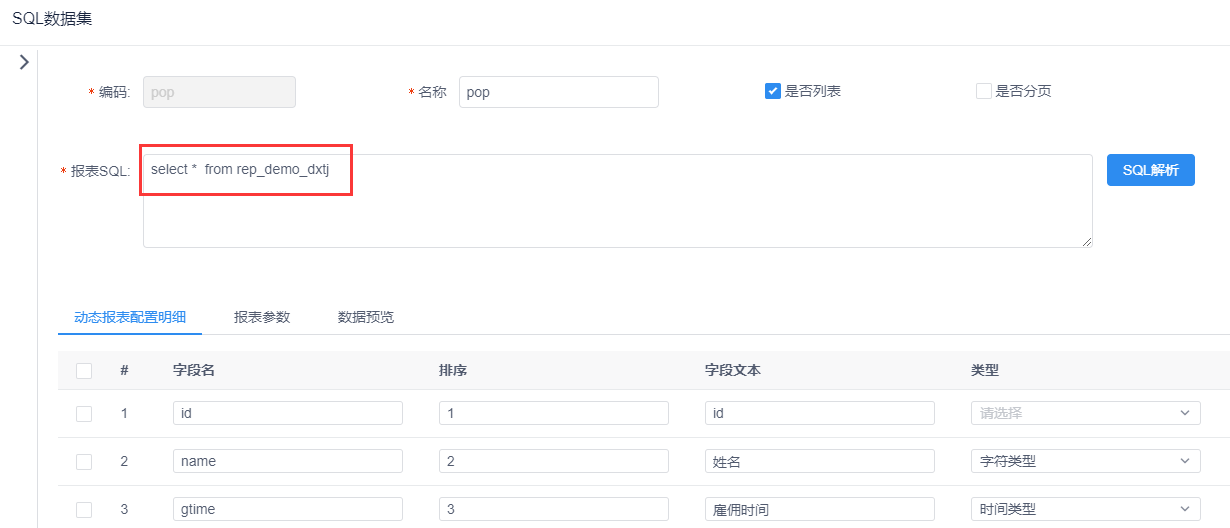Viewport: 1230px width, 528px height.
Task: Edit the 字段文本 field for id row
Action: [820, 413]
